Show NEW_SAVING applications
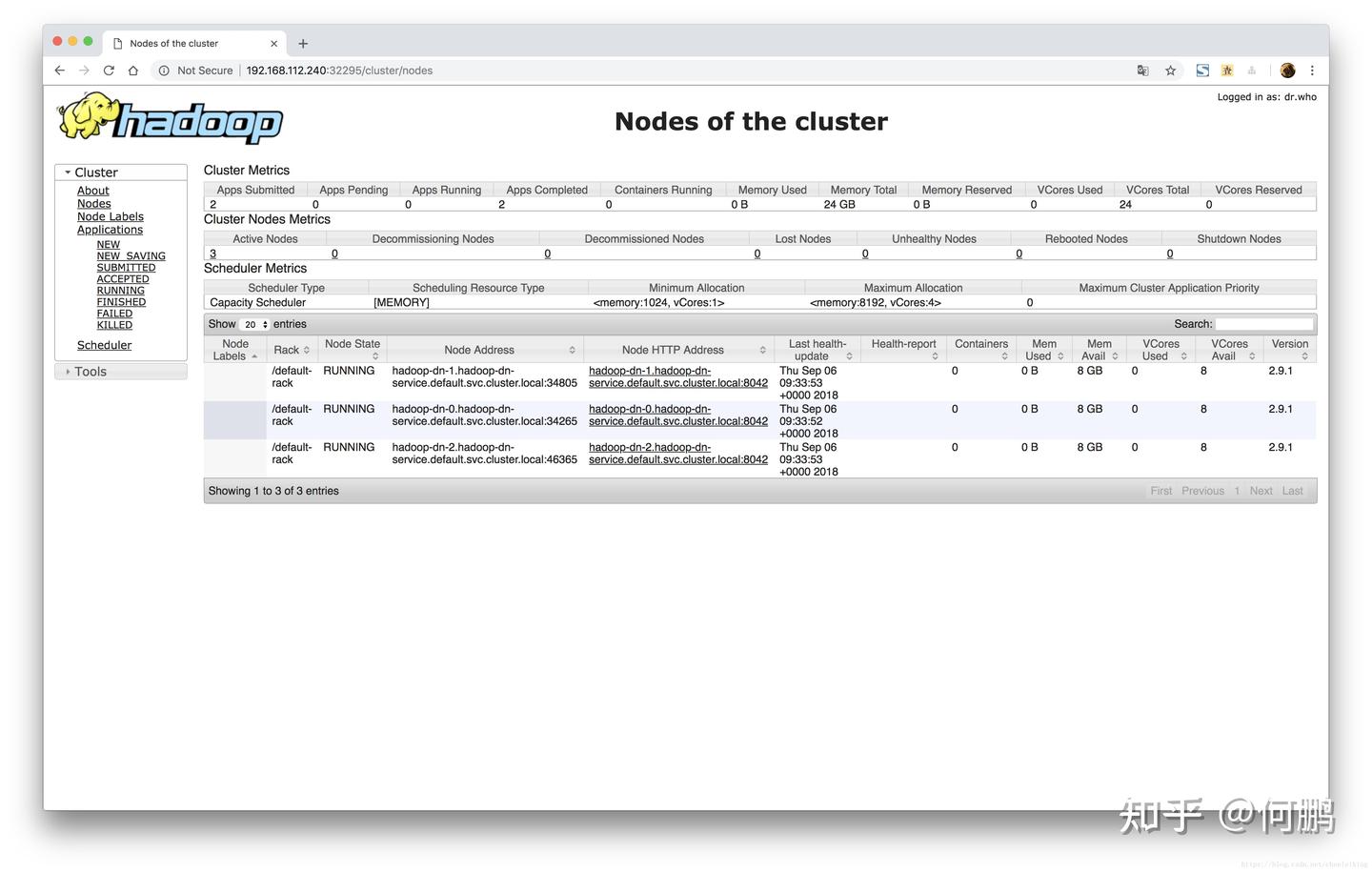This screenshot has width=1372, height=872. (x=131, y=256)
